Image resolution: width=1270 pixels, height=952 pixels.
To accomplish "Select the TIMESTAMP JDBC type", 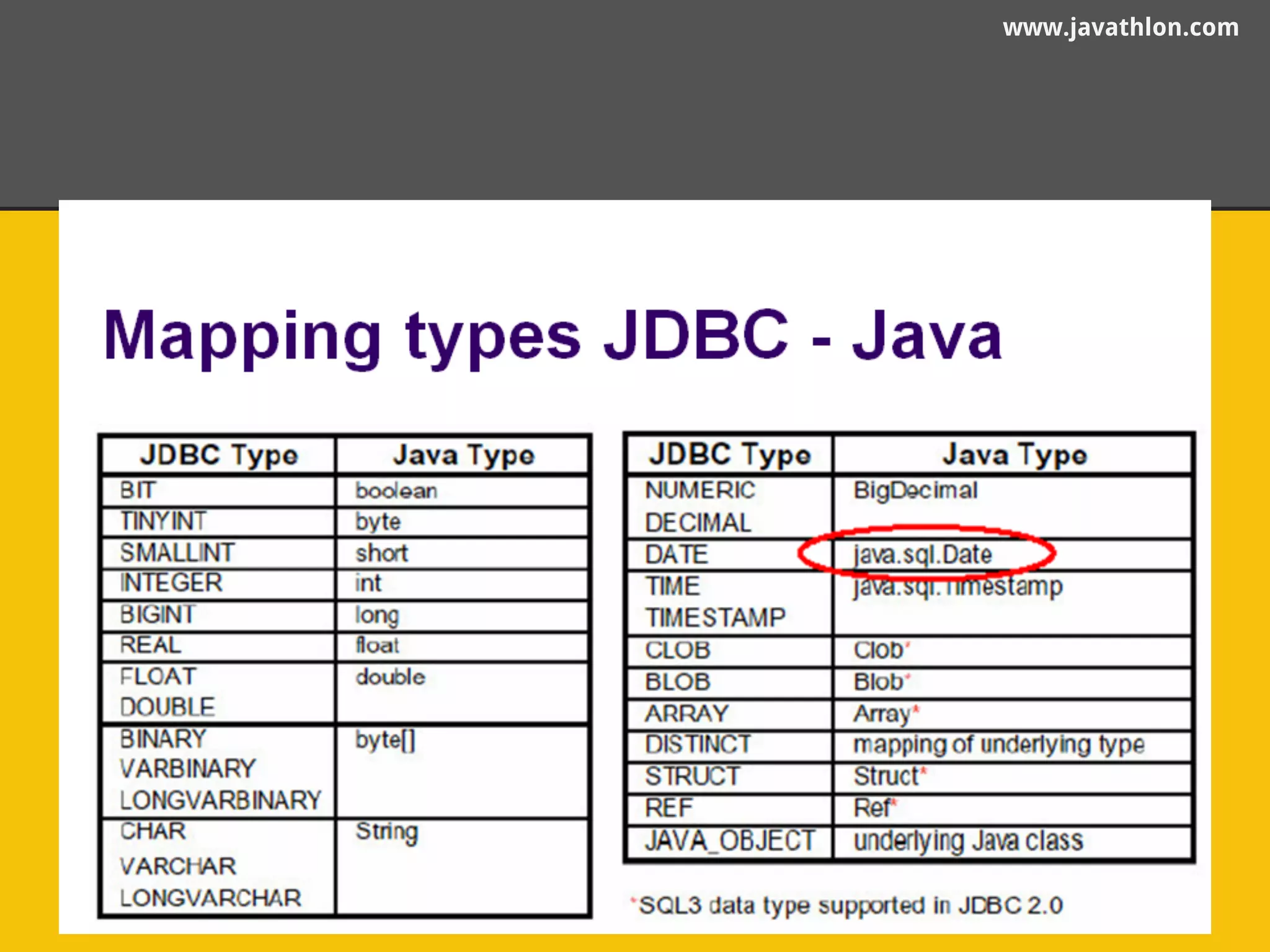I will point(715,617).
